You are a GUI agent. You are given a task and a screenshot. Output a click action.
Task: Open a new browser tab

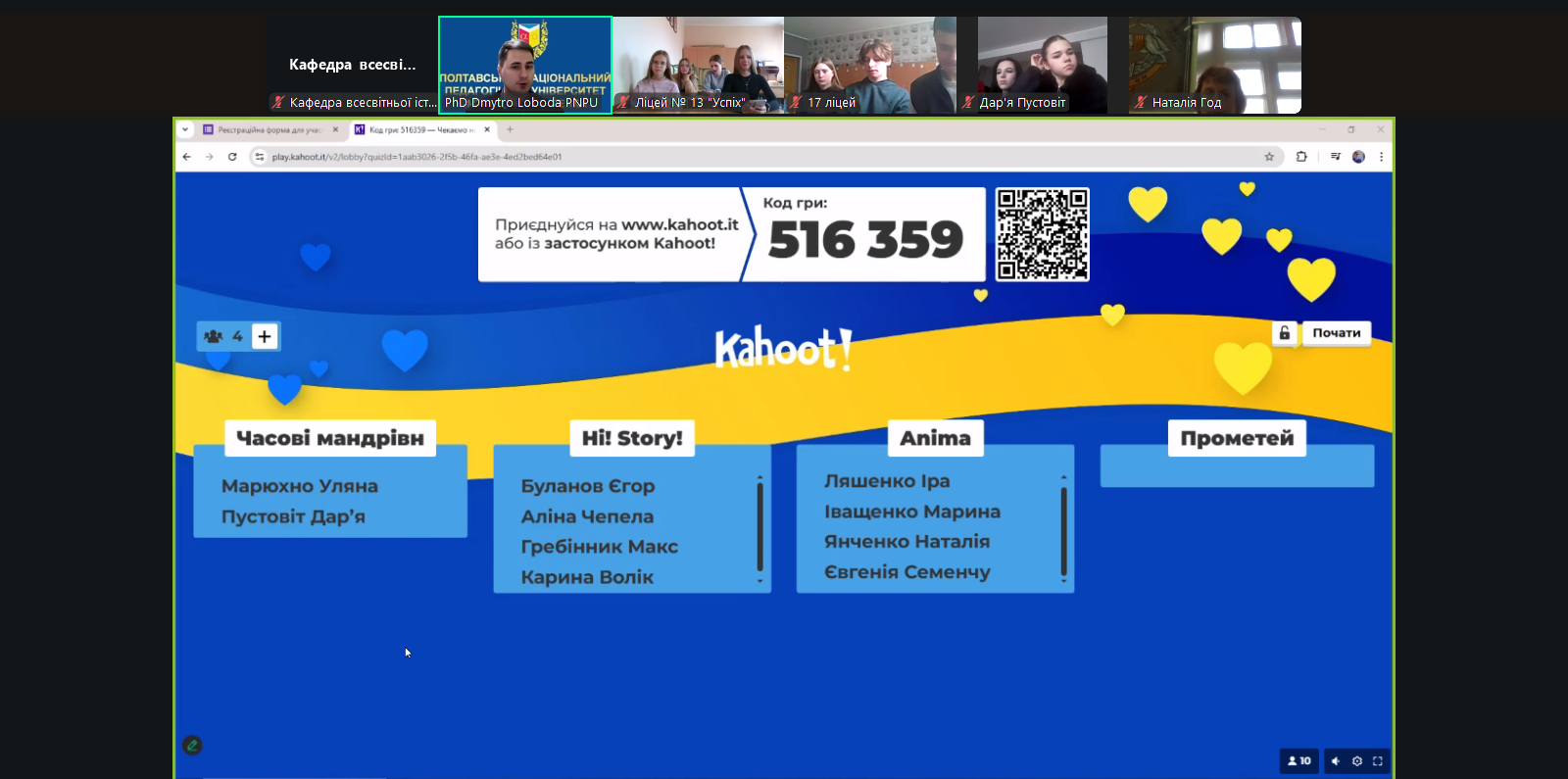click(510, 129)
